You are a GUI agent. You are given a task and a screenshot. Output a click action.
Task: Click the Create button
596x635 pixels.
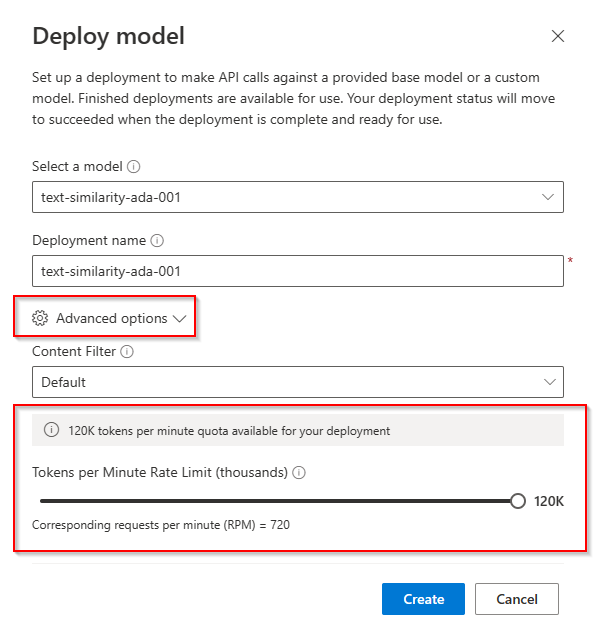pos(423,599)
